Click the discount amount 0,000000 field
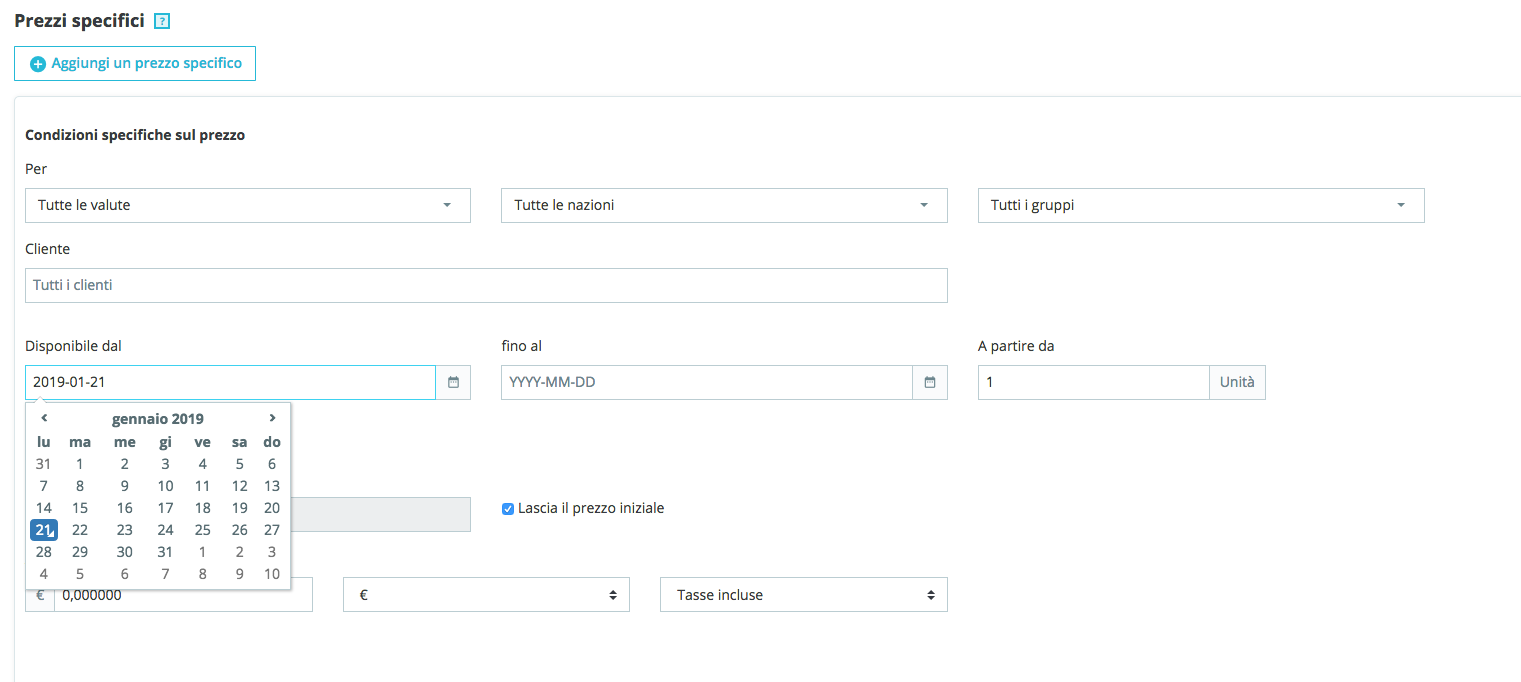1521x682 pixels. pos(183,595)
